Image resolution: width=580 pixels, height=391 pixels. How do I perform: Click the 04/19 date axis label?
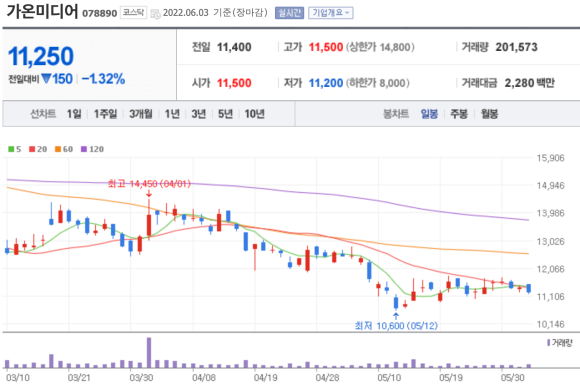(x=265, y=378)
